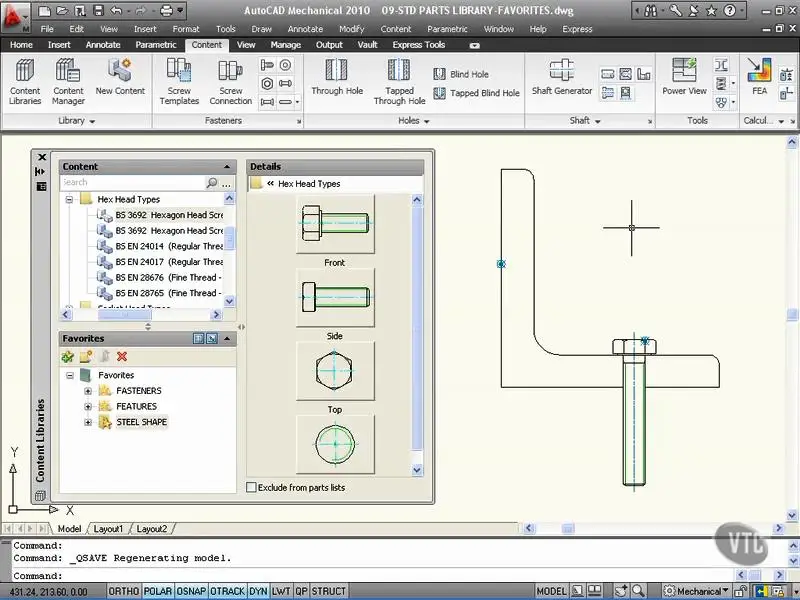Run the FEA calculation tool
The height and width of the screenshot is (600, 800).
pos(759,80)
